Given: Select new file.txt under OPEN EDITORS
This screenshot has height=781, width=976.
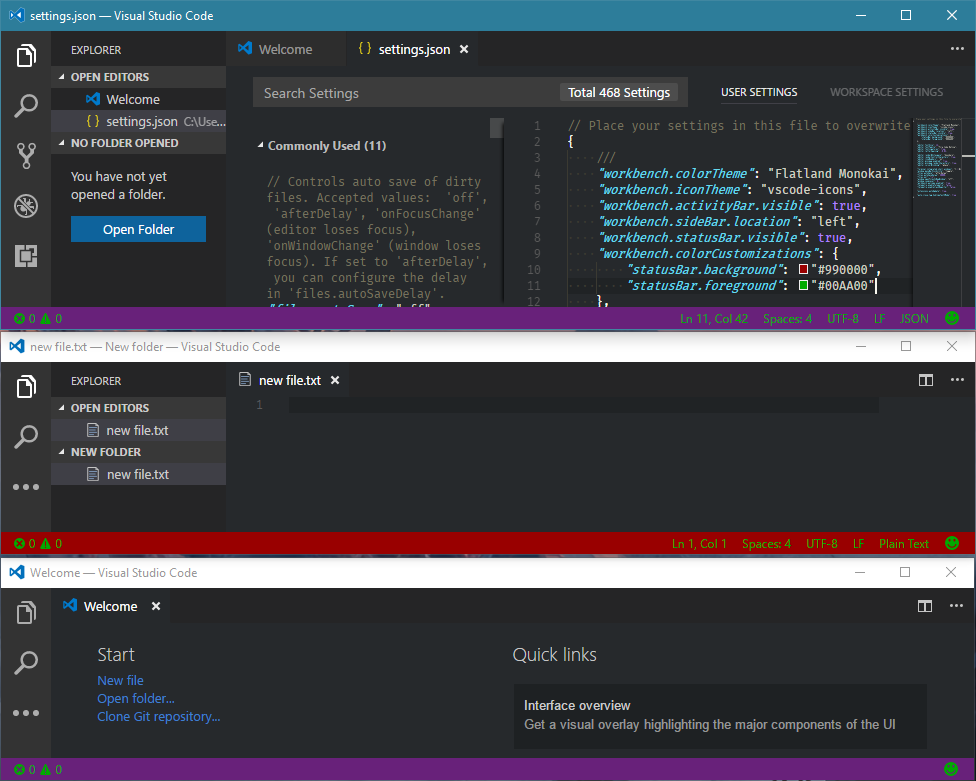Looking at the screenshot, I should click(138, 430).
